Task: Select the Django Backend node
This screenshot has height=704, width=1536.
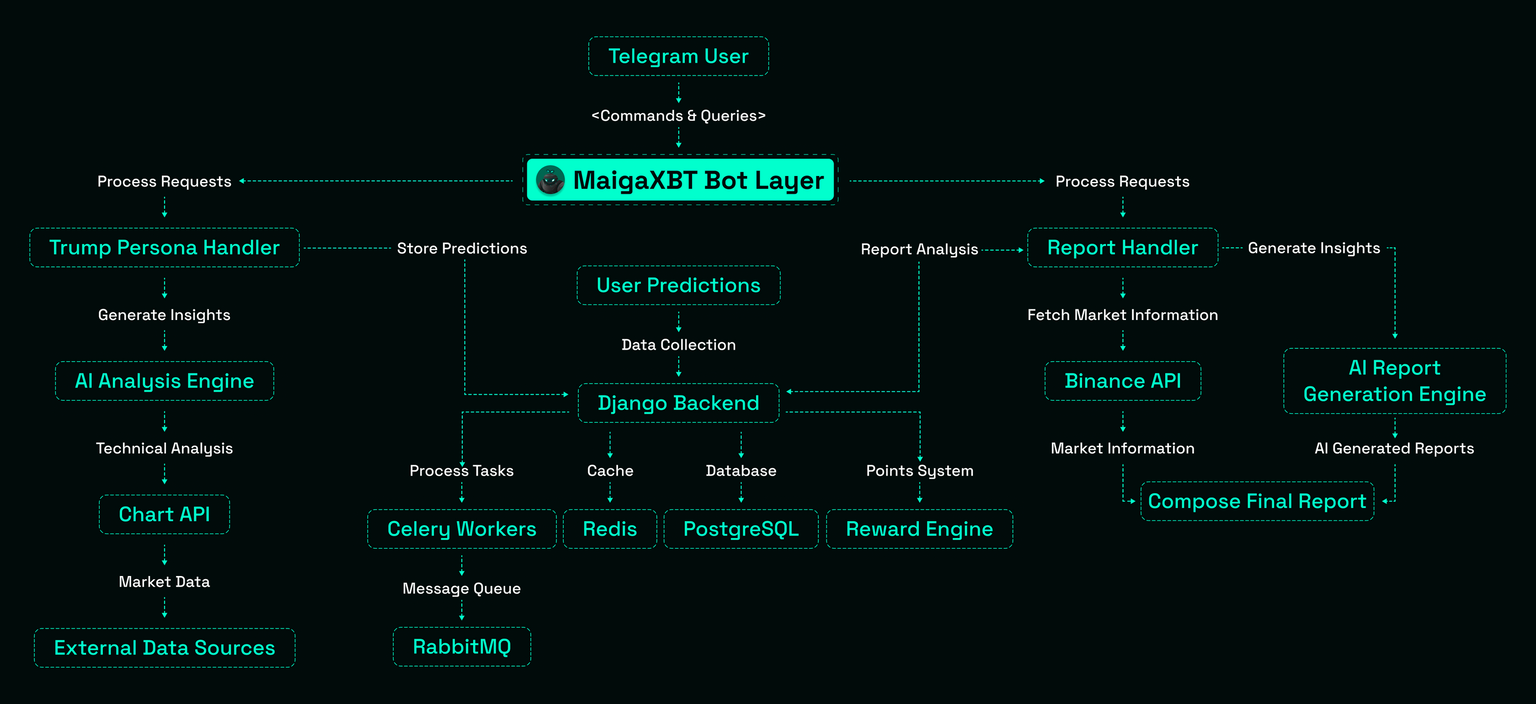Action: (678, 403)
